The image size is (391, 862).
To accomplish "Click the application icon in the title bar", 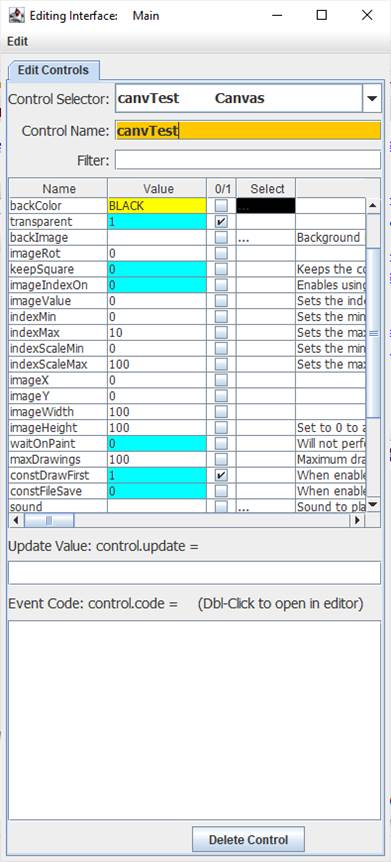I will [16, 15].
